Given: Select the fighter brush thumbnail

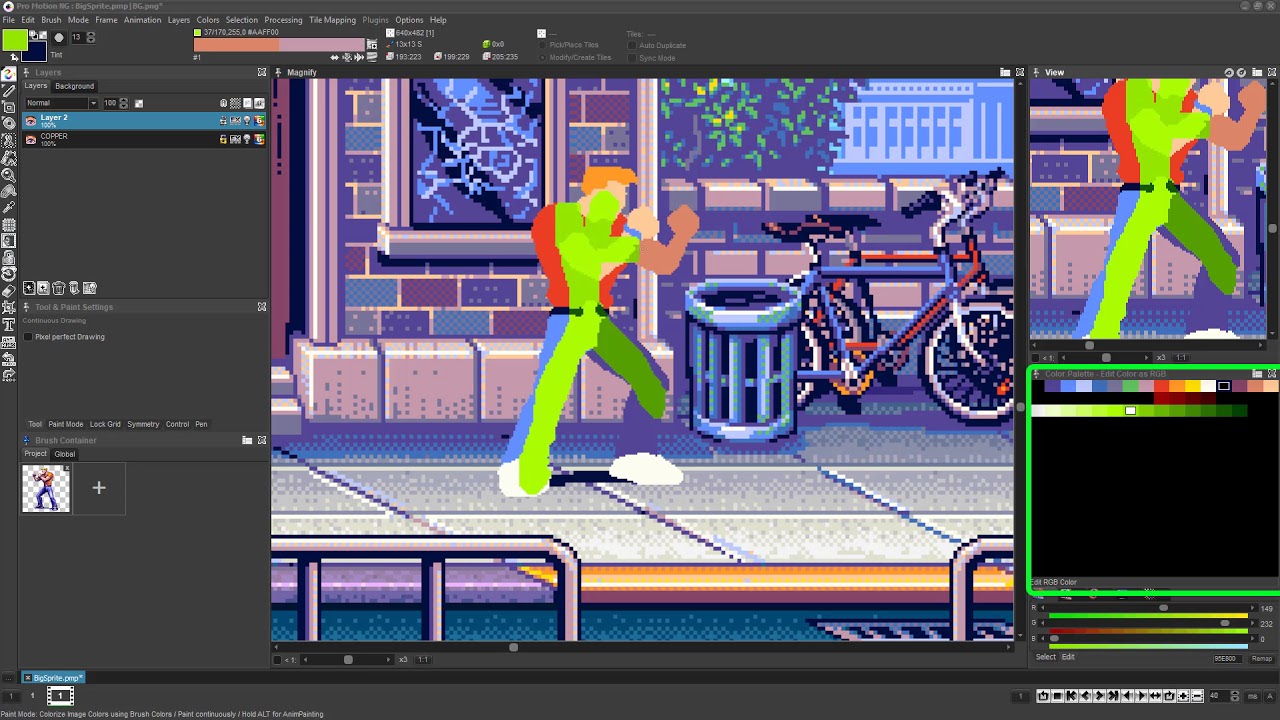Looking at the screenshot, I should click(46, 488).
